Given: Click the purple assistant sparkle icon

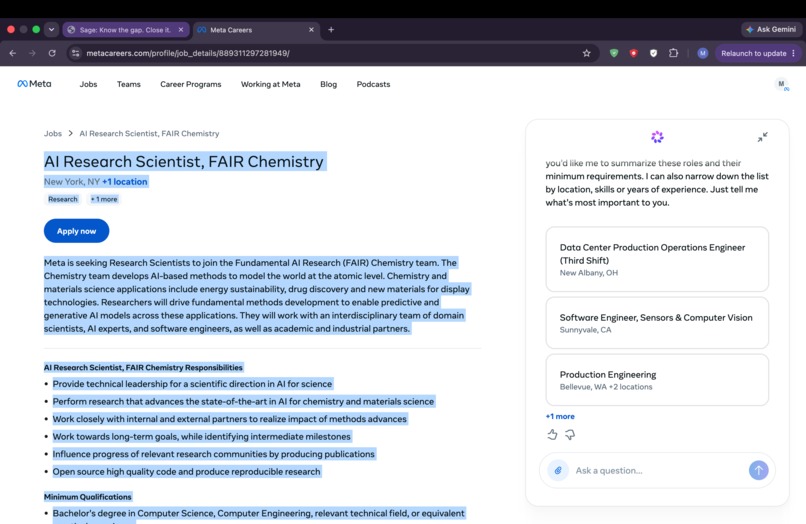Looking at the screenshot, I should point(657,137).
